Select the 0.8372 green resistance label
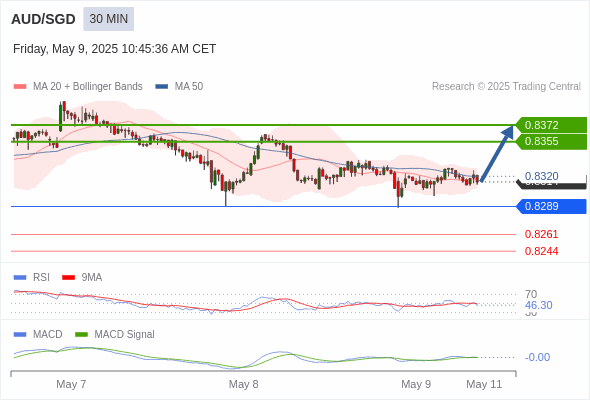This screenshot has height=400, width=590. tap(551, 125)
